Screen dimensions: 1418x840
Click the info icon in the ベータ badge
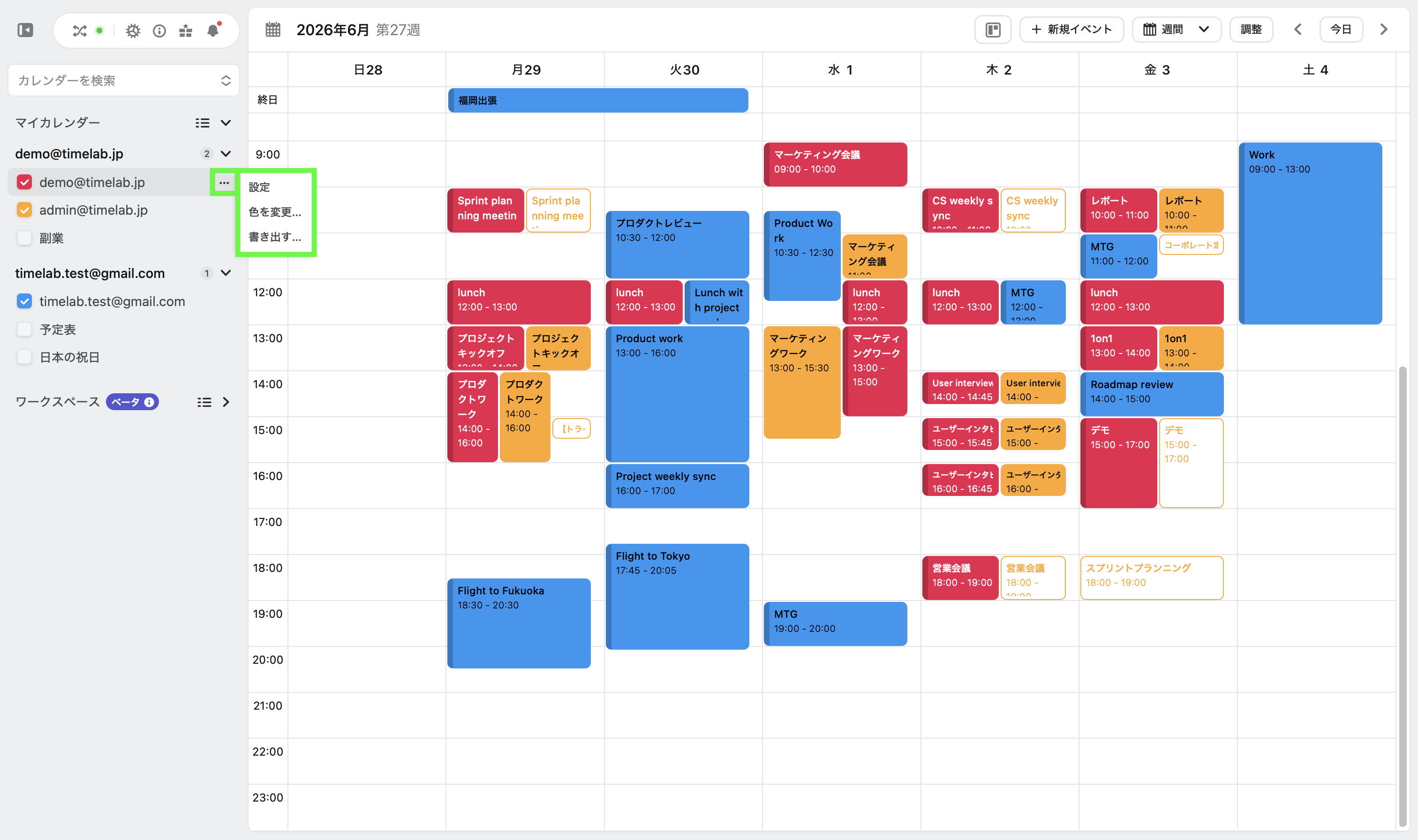pyautogui.click(x=149, y=402)
